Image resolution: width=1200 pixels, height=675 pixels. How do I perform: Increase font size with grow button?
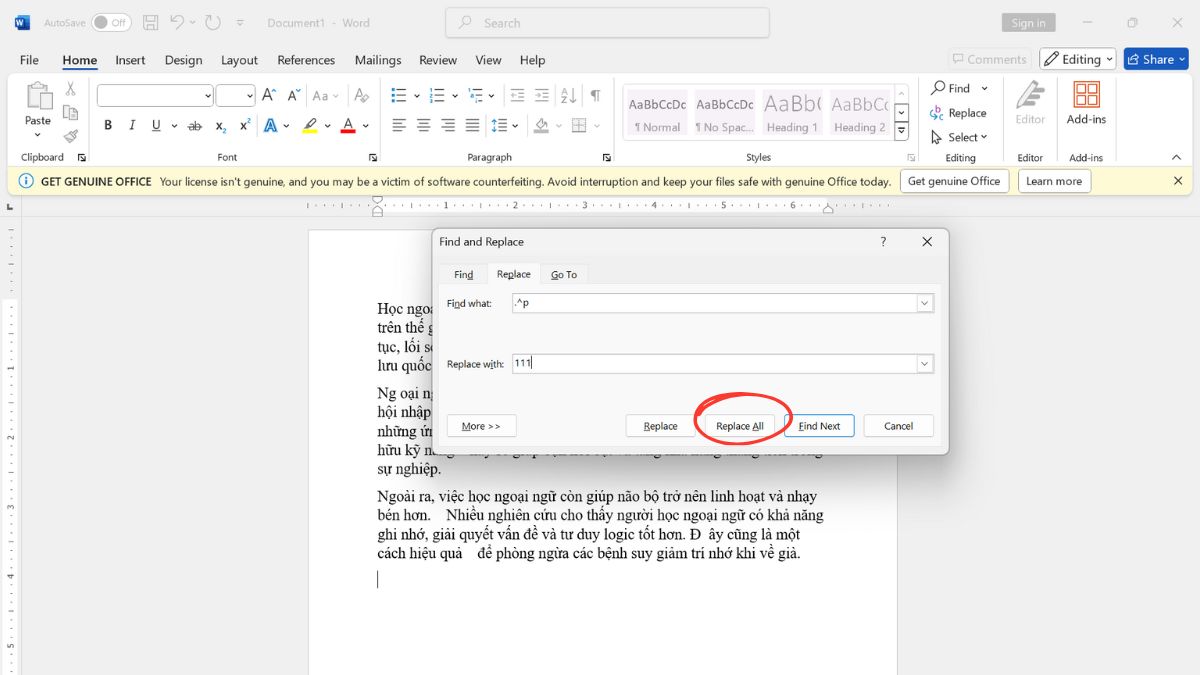click(x=268, y=96)
